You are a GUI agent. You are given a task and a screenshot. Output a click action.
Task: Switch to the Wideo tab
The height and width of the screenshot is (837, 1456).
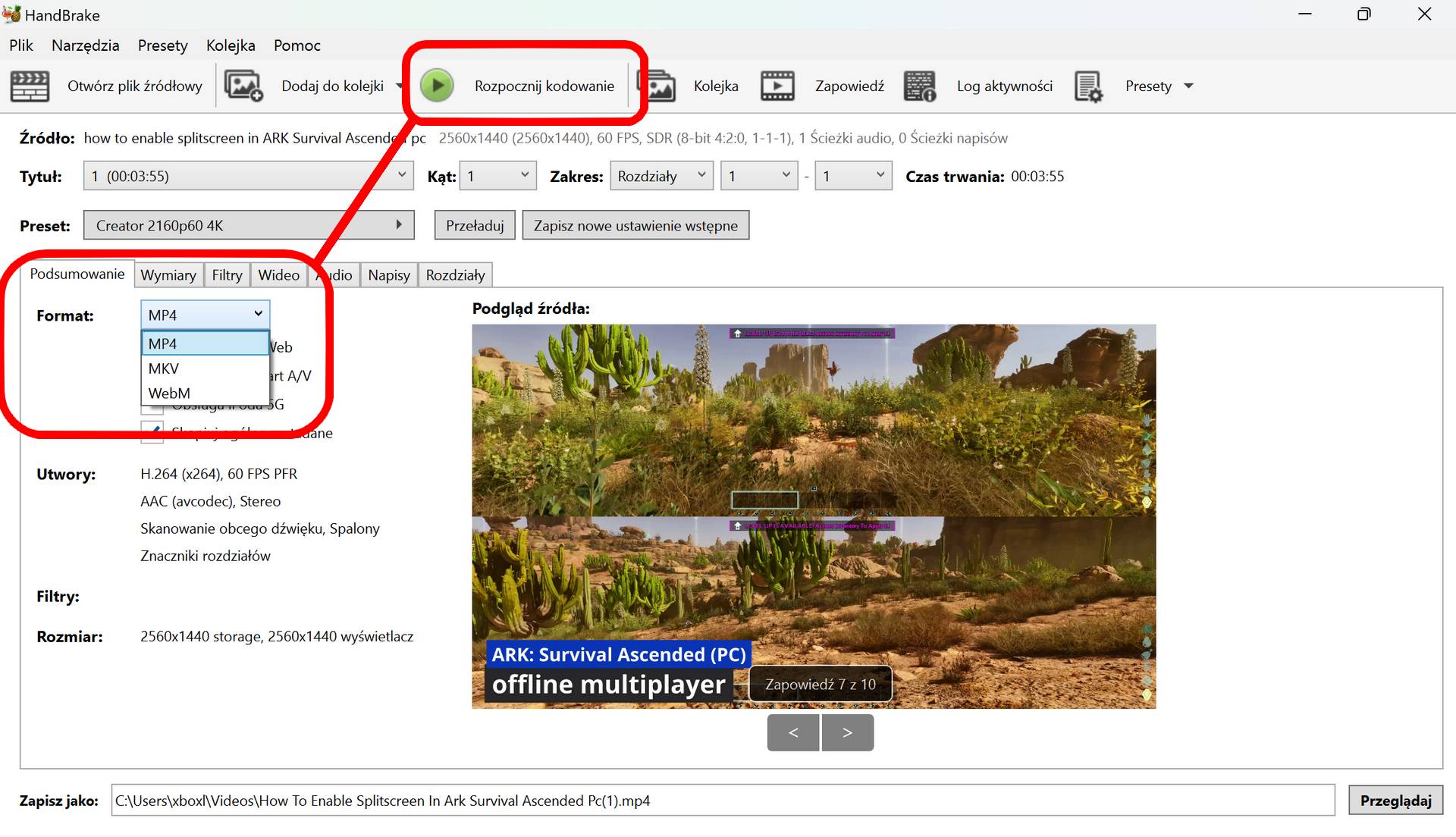[x=278, y=274]
